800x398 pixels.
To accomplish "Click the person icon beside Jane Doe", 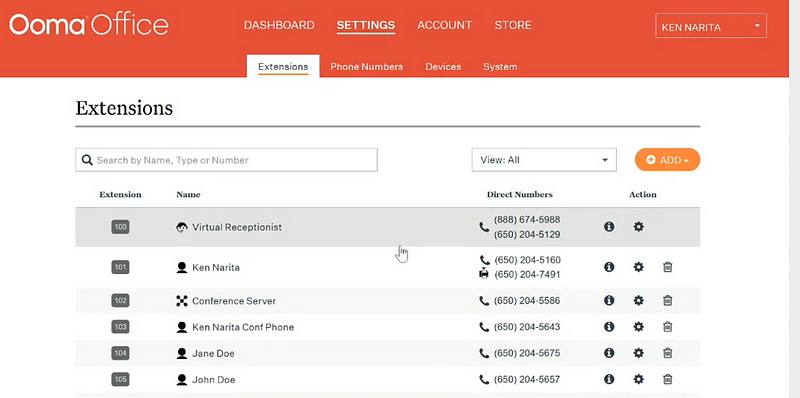I will click(x=182, y=353).
